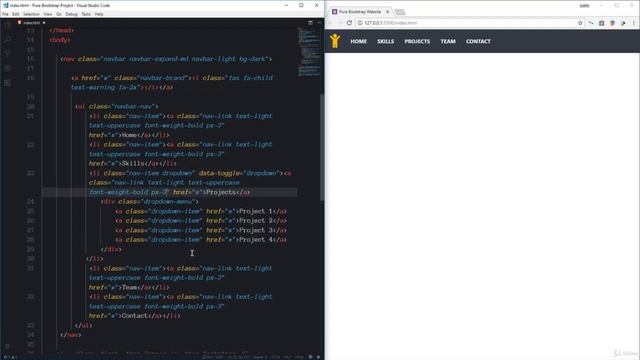Open the Edit menu in VS Code

pyautogui.click(x=16, y=14)
